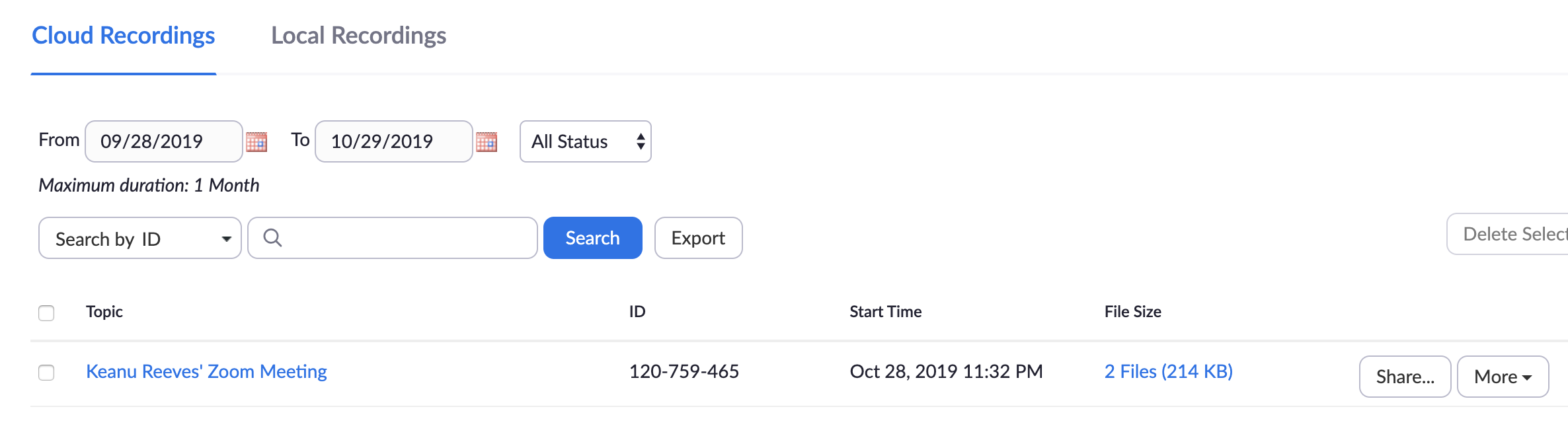Open the To date calendar picker icon
Viewport: 1568px width, 444px height.
click(487, 141)
